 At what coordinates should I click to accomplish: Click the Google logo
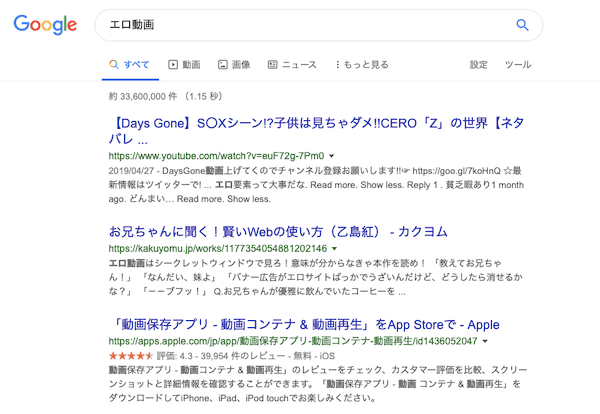pos(45,25)
